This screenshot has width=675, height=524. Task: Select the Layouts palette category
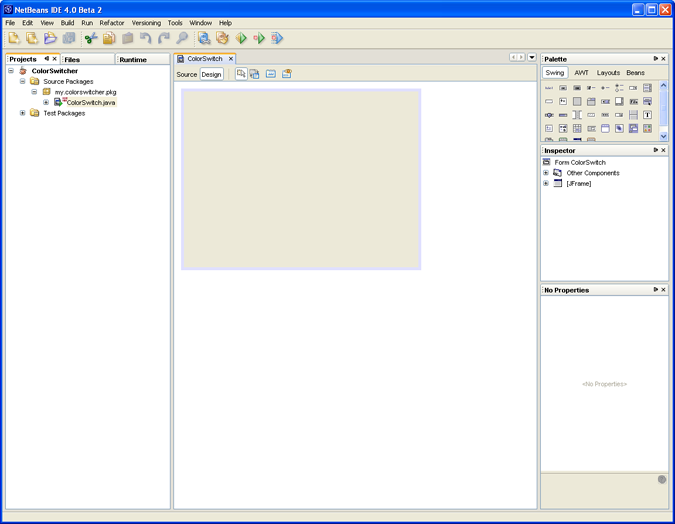click(x=608, y=73)
